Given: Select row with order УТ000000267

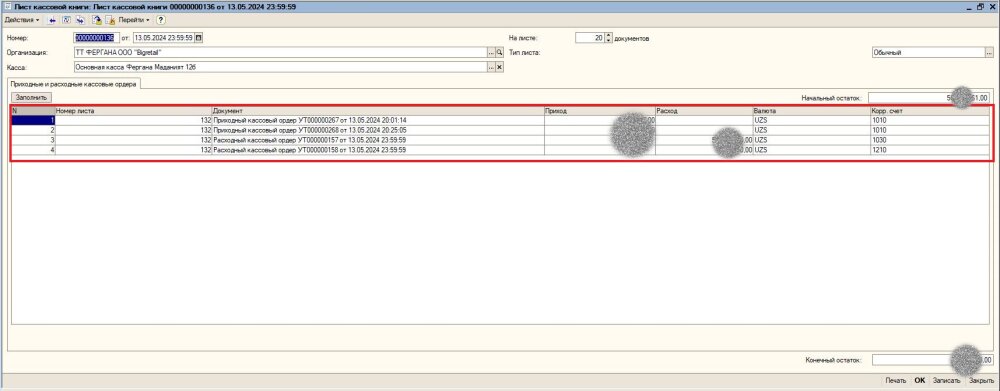Looking at the screenshot, I should point(501,120).
